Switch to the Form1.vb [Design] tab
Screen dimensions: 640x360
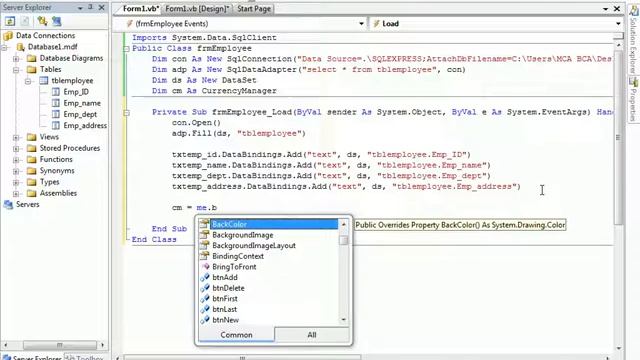(x=197, y=9)
